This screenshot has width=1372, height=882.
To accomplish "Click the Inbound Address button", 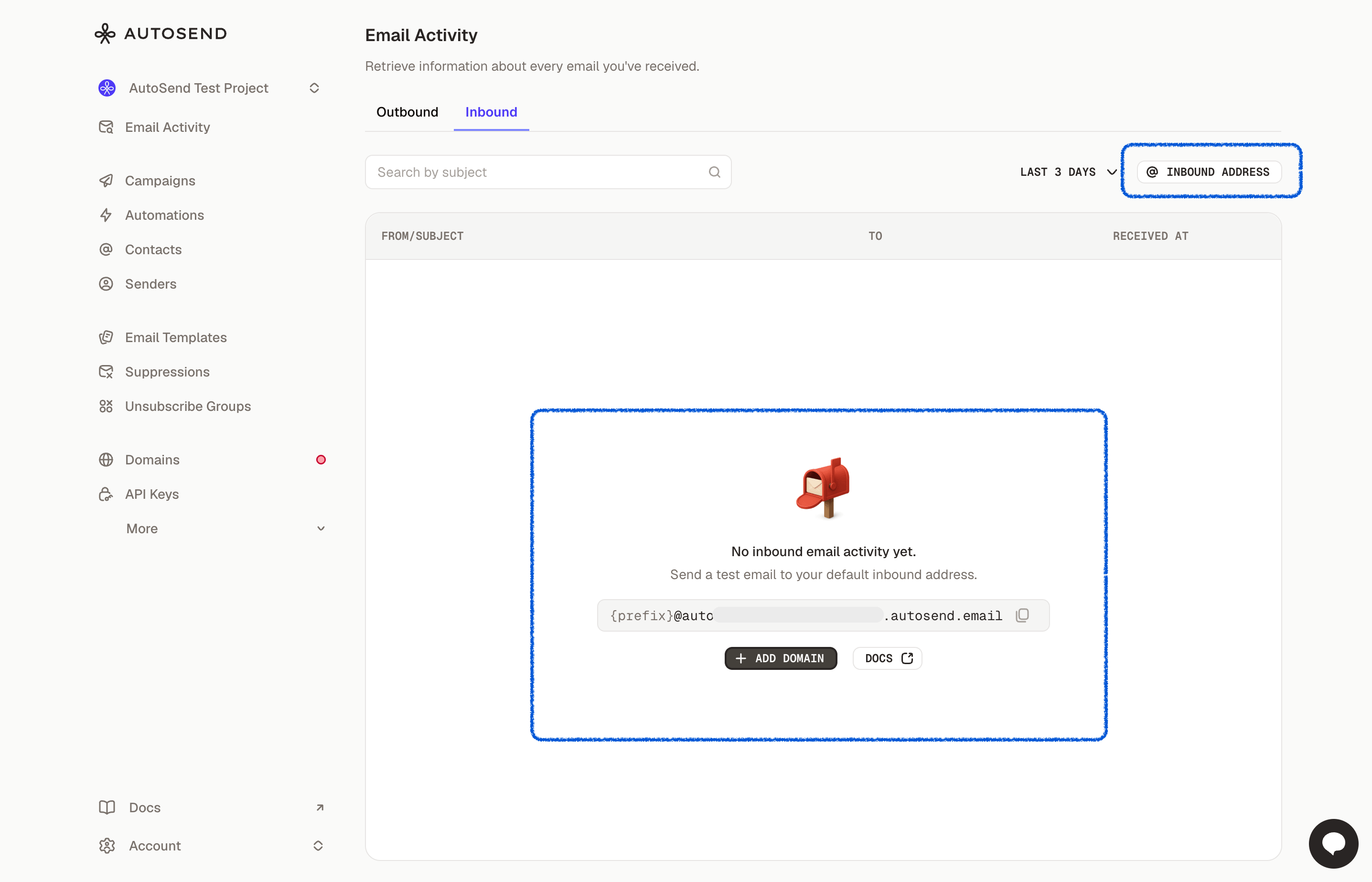I will (x=1209, y=172).
